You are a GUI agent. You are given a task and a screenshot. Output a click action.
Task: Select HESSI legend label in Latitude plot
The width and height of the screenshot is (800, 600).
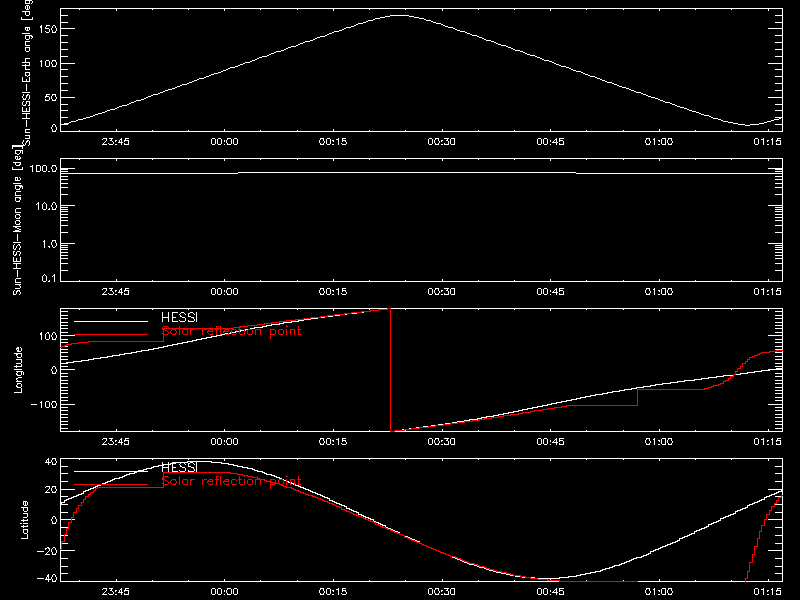click(179, 467)
